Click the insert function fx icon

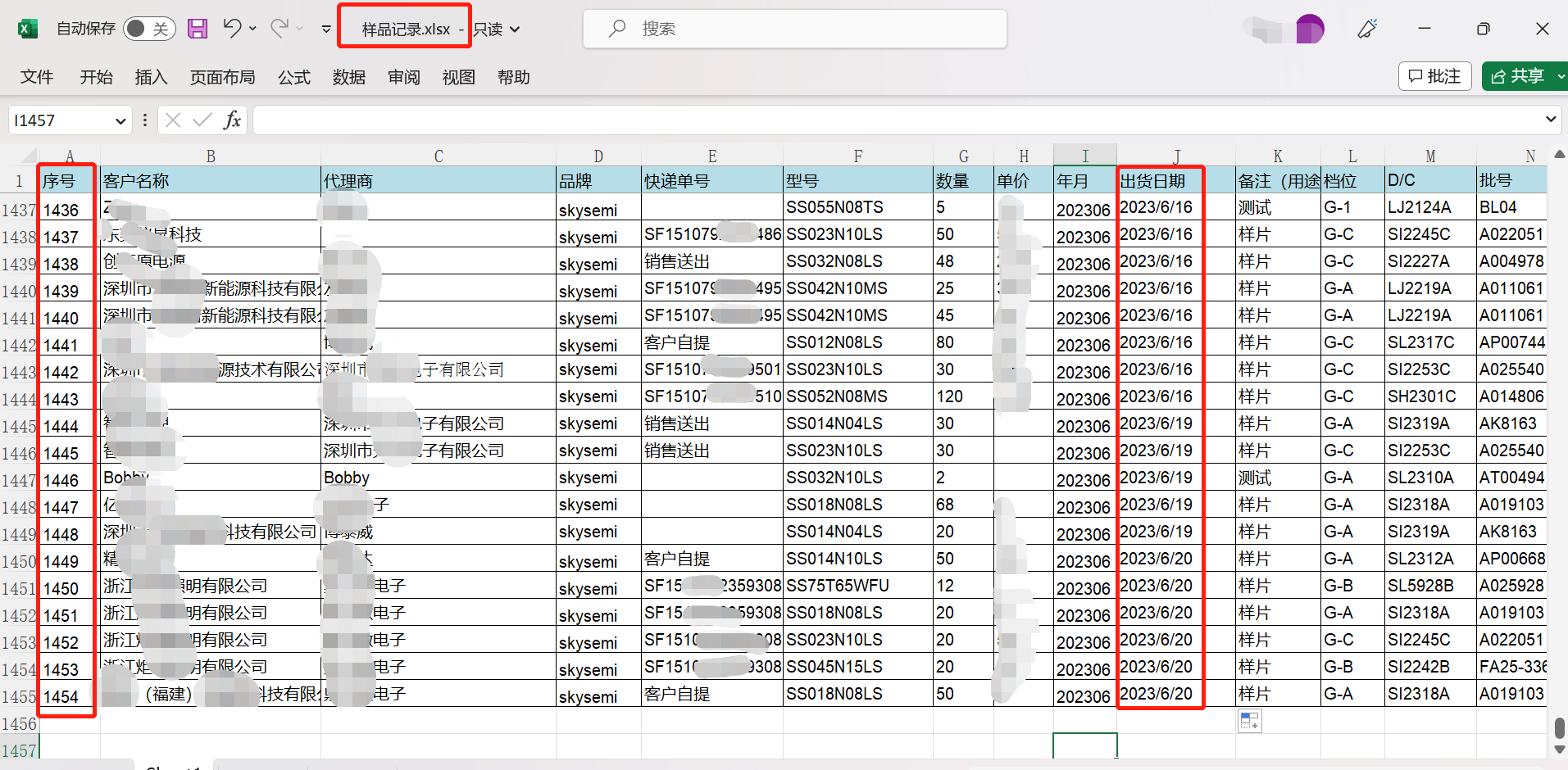pos(232,120)
